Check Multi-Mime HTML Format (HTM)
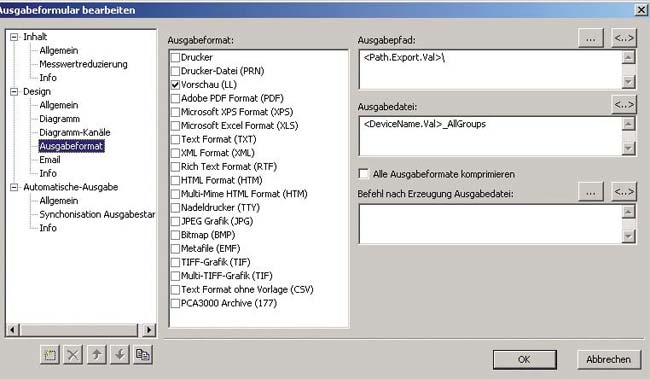 [x=175, y=194]
